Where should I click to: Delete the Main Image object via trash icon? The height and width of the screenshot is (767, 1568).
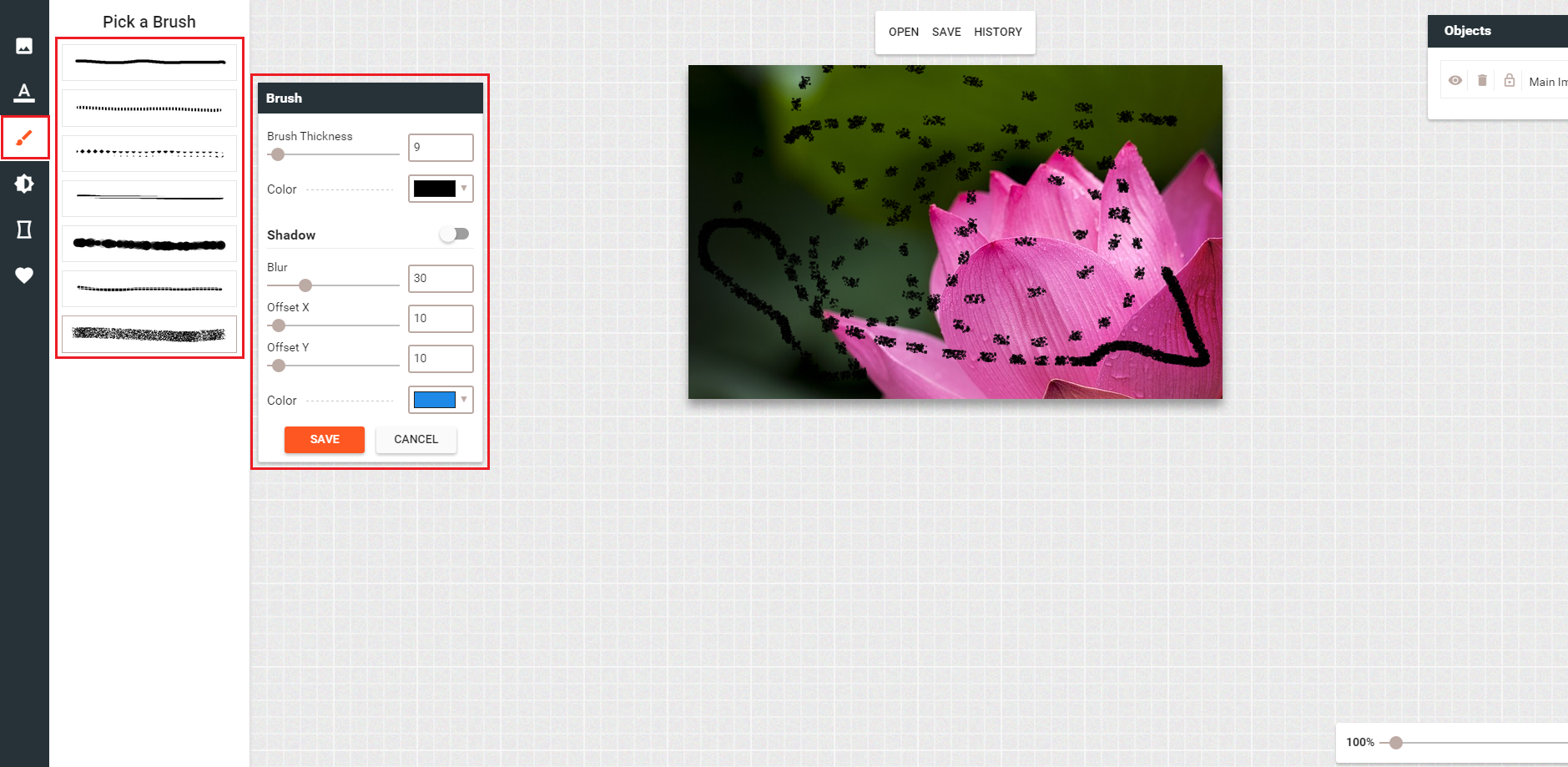click(1482, 81)
